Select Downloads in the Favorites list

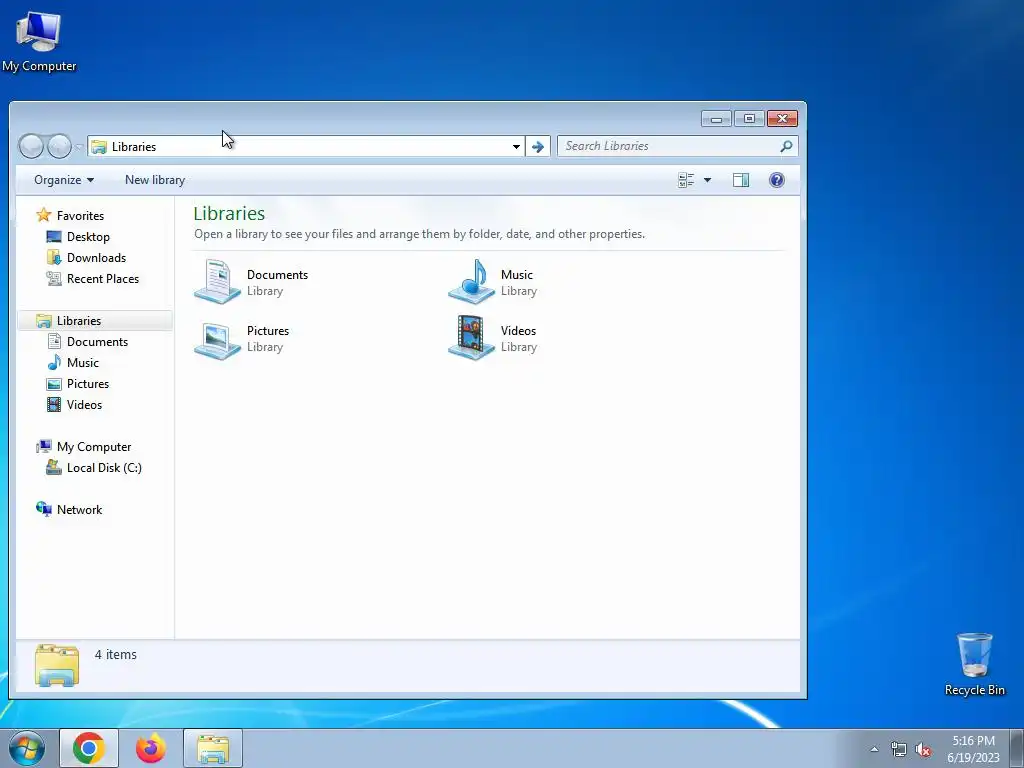[96, 257]
